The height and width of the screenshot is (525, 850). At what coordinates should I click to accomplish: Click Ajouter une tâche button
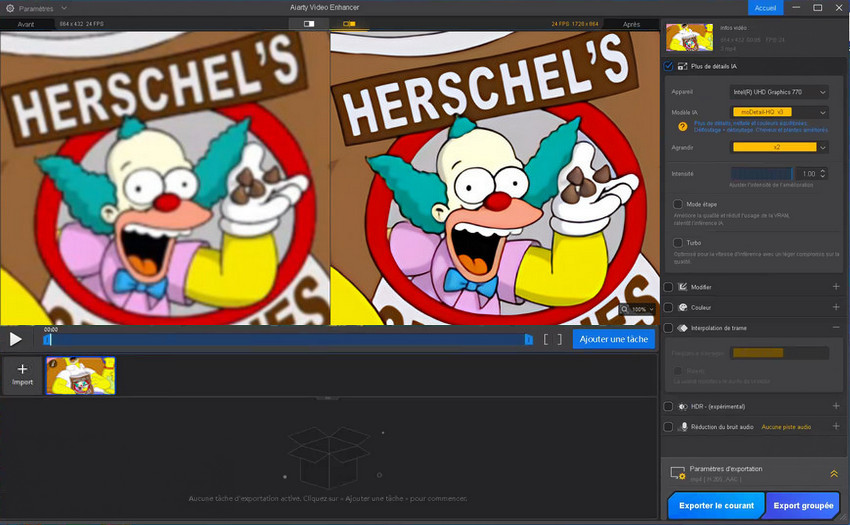pyautogui.click(x=614, y=339)
